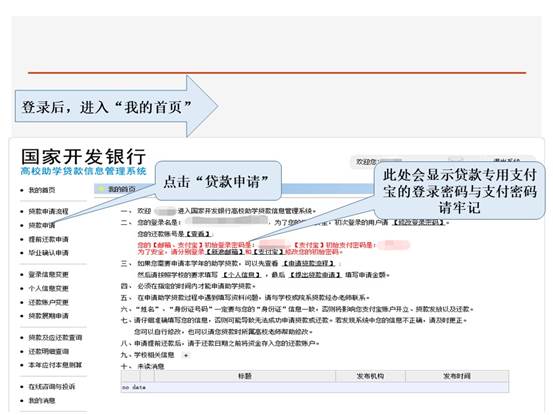This screenshot has height=415, width=553.
Task: Open 还款明细查询 in the sidebar
Action: point(48,352)
